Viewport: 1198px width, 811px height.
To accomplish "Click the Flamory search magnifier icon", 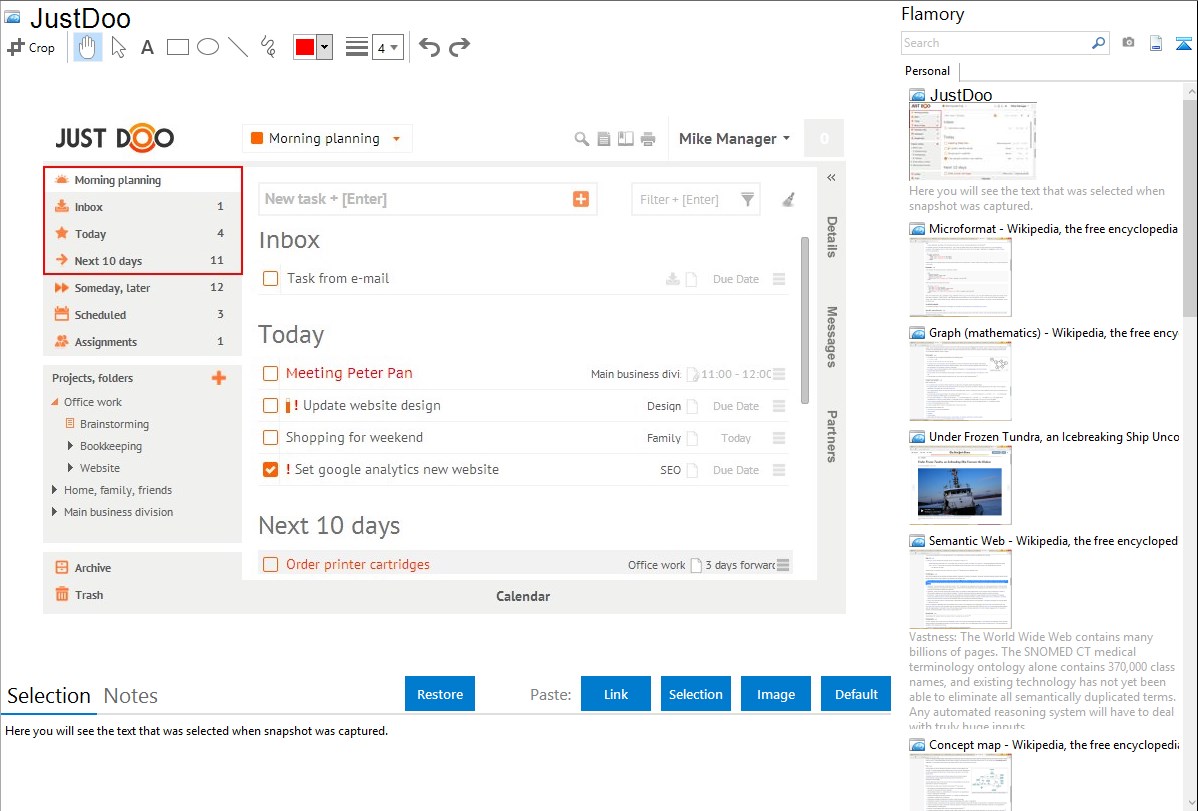I will coord(1099,43).
